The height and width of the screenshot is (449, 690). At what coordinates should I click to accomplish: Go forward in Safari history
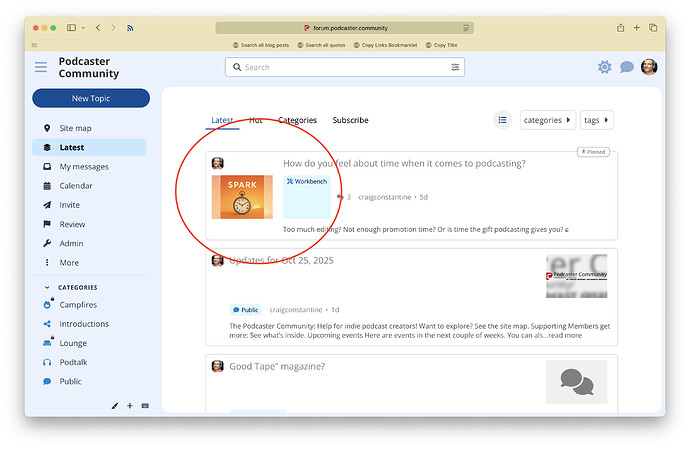[114, 28]
